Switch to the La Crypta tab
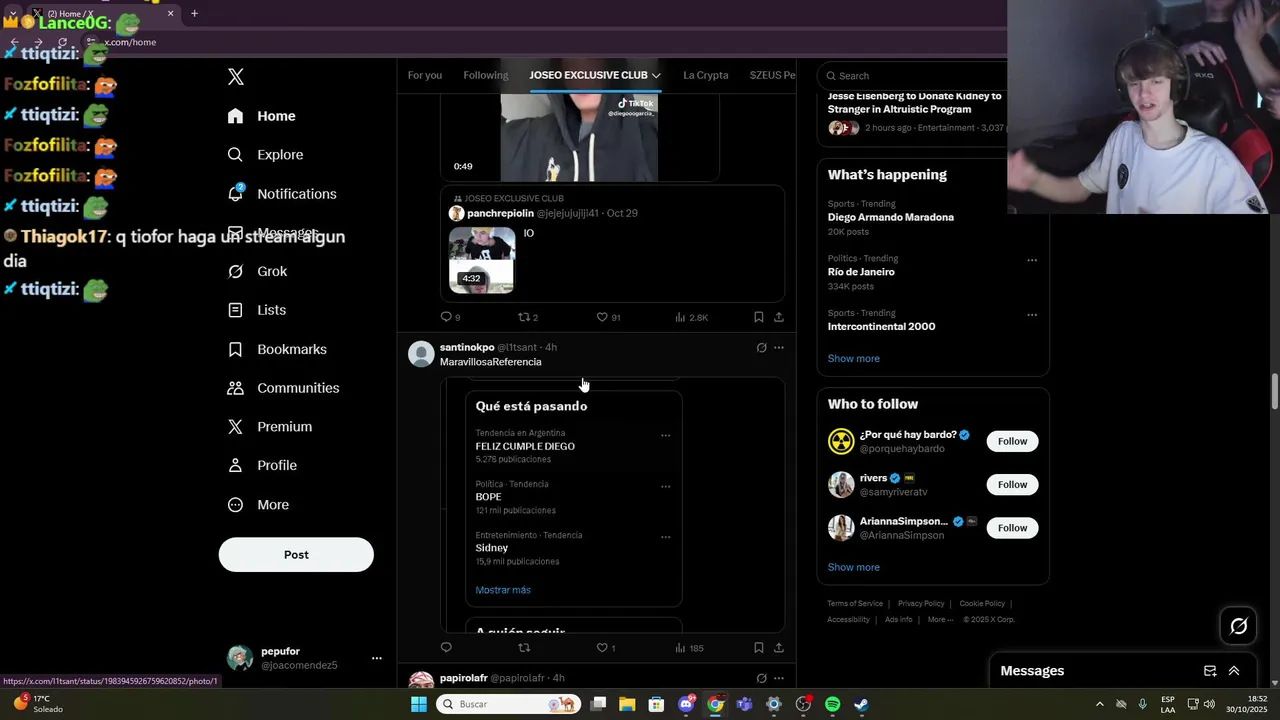1280x720 pixels. coord(706,75)
